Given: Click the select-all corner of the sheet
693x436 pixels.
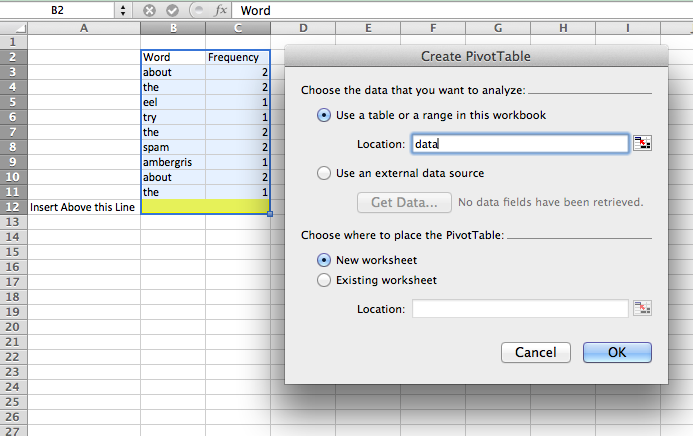Looking at the screenshot, I should click(13, 28).
